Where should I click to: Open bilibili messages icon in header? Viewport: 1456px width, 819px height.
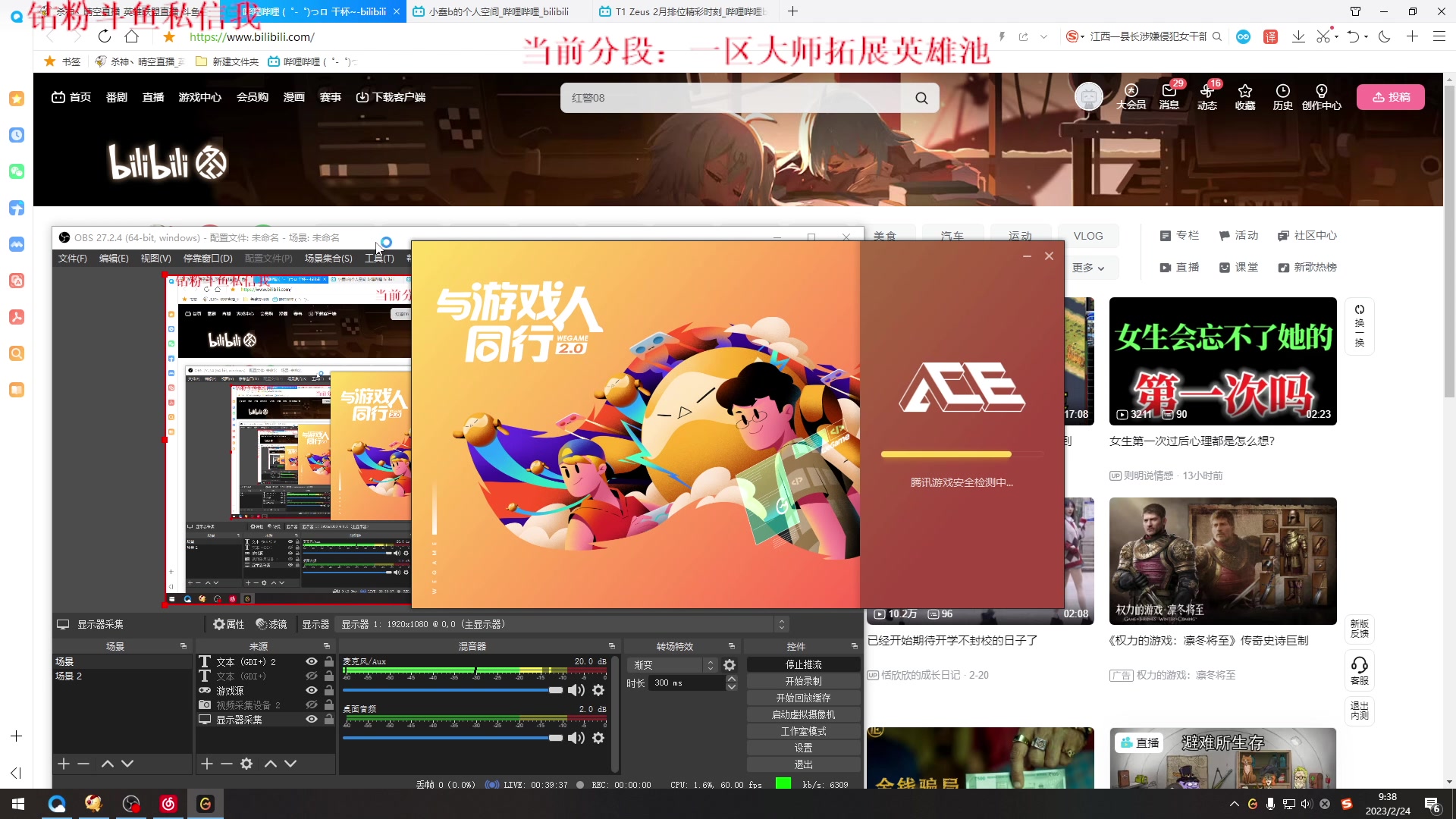pyautogui.click(x=1169, y=96)
